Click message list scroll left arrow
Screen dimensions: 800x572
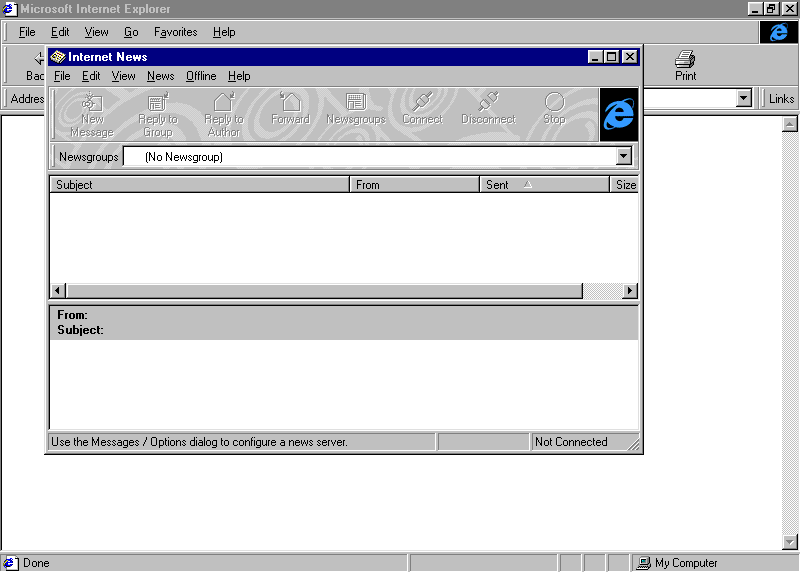58,290
